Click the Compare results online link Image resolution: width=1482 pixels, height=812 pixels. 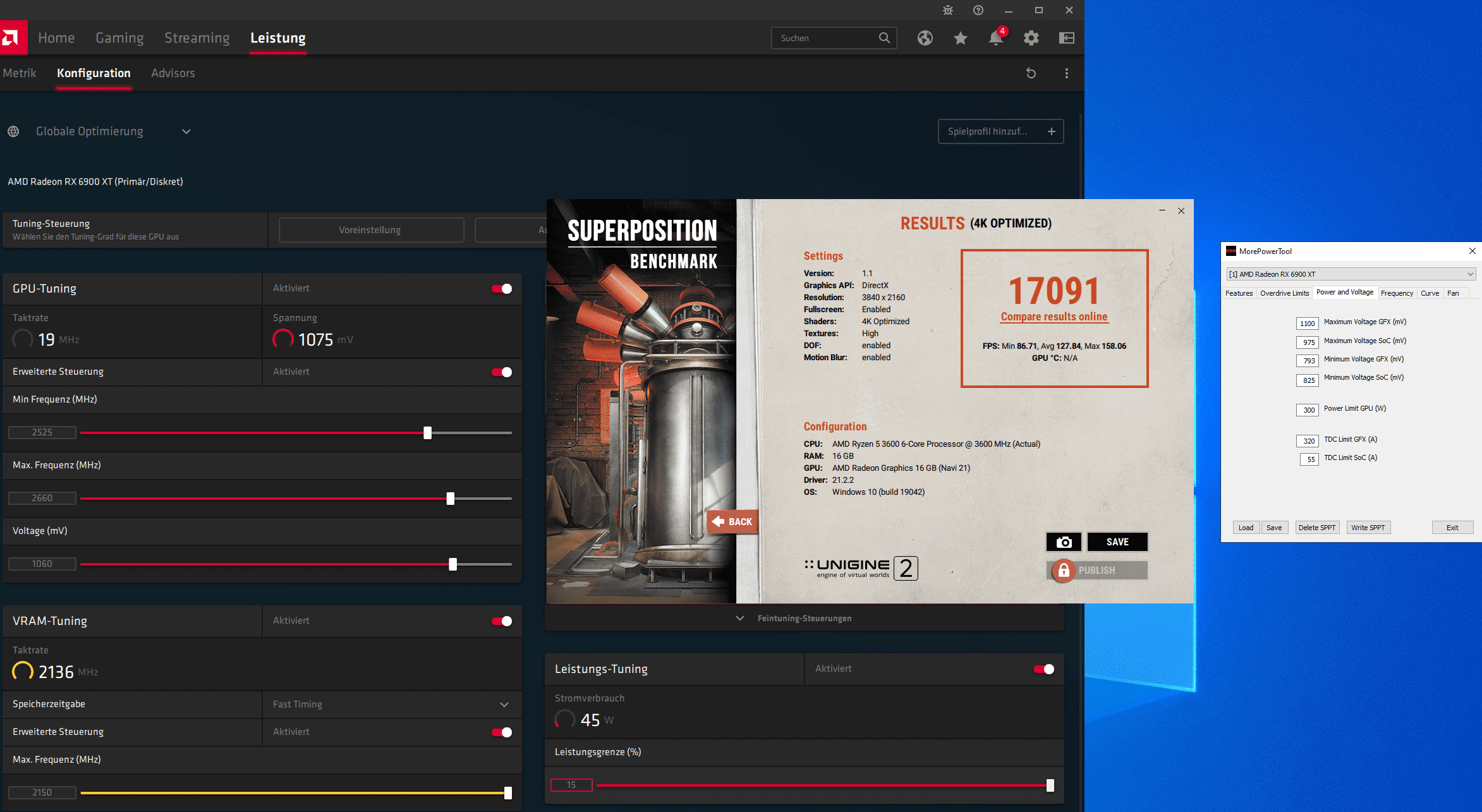click(x=1054, y=317)
